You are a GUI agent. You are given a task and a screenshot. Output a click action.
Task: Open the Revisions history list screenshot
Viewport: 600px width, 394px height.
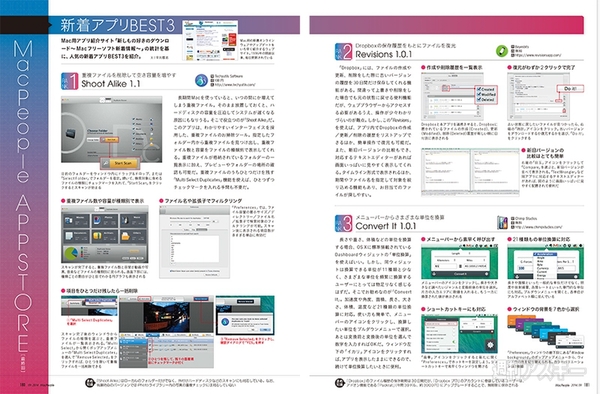[x=452, y=97]
